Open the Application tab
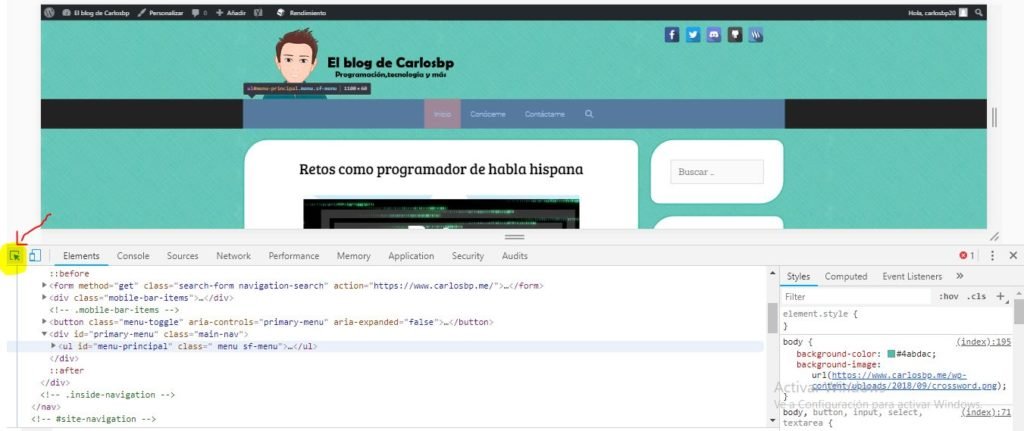This screenshot has height=431, width=1024. 411,256
